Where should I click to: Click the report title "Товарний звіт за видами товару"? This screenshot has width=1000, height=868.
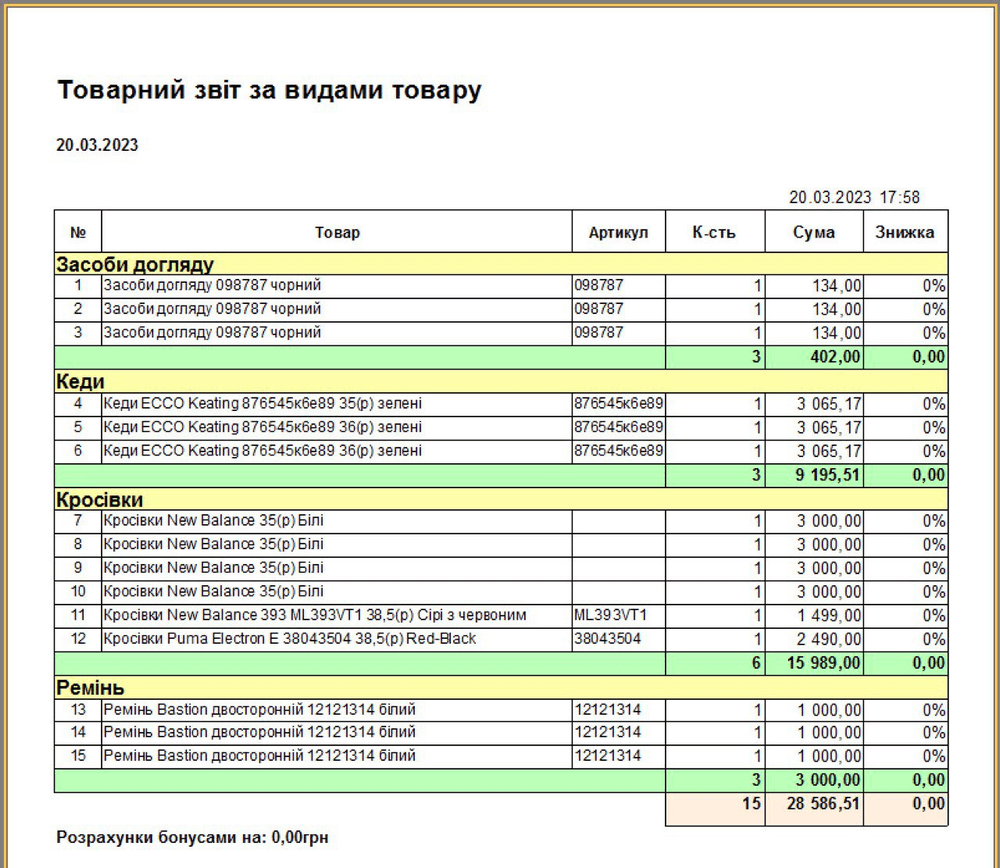(x=269, y=90)
